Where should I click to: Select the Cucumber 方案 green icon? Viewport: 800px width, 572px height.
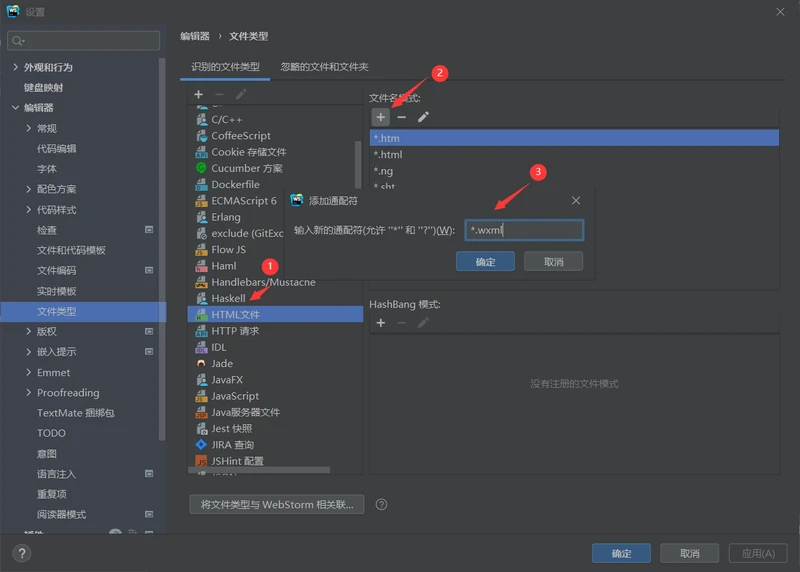tap(202, 168)
